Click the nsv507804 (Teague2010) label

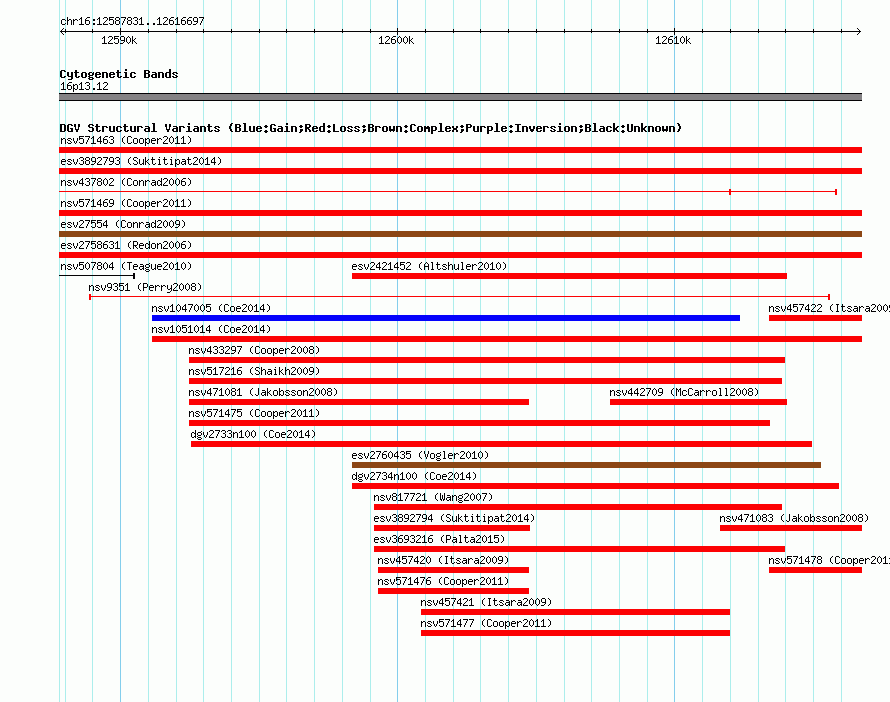tap(126, 266)
